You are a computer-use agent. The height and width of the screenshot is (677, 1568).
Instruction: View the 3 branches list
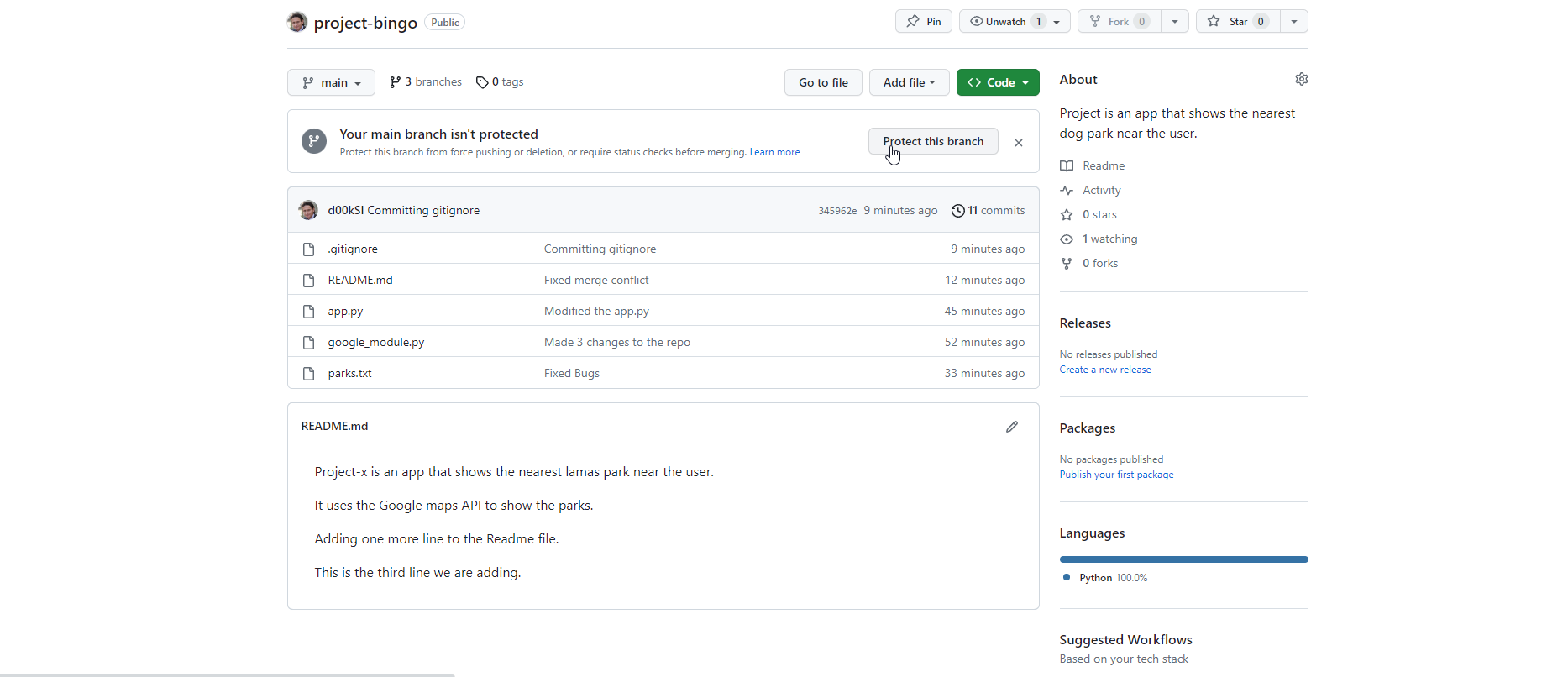pos(426,82)
